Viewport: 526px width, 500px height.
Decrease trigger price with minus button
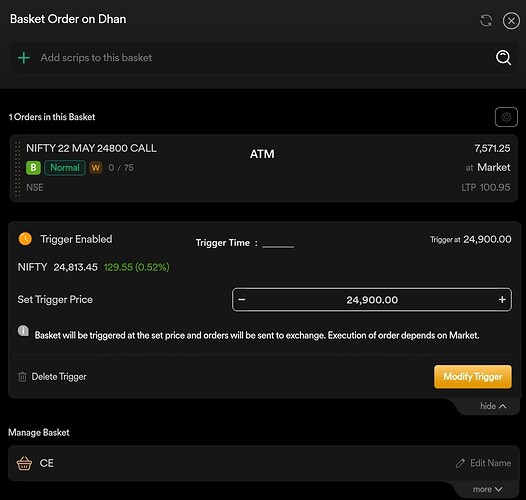[x=242, y=299]
